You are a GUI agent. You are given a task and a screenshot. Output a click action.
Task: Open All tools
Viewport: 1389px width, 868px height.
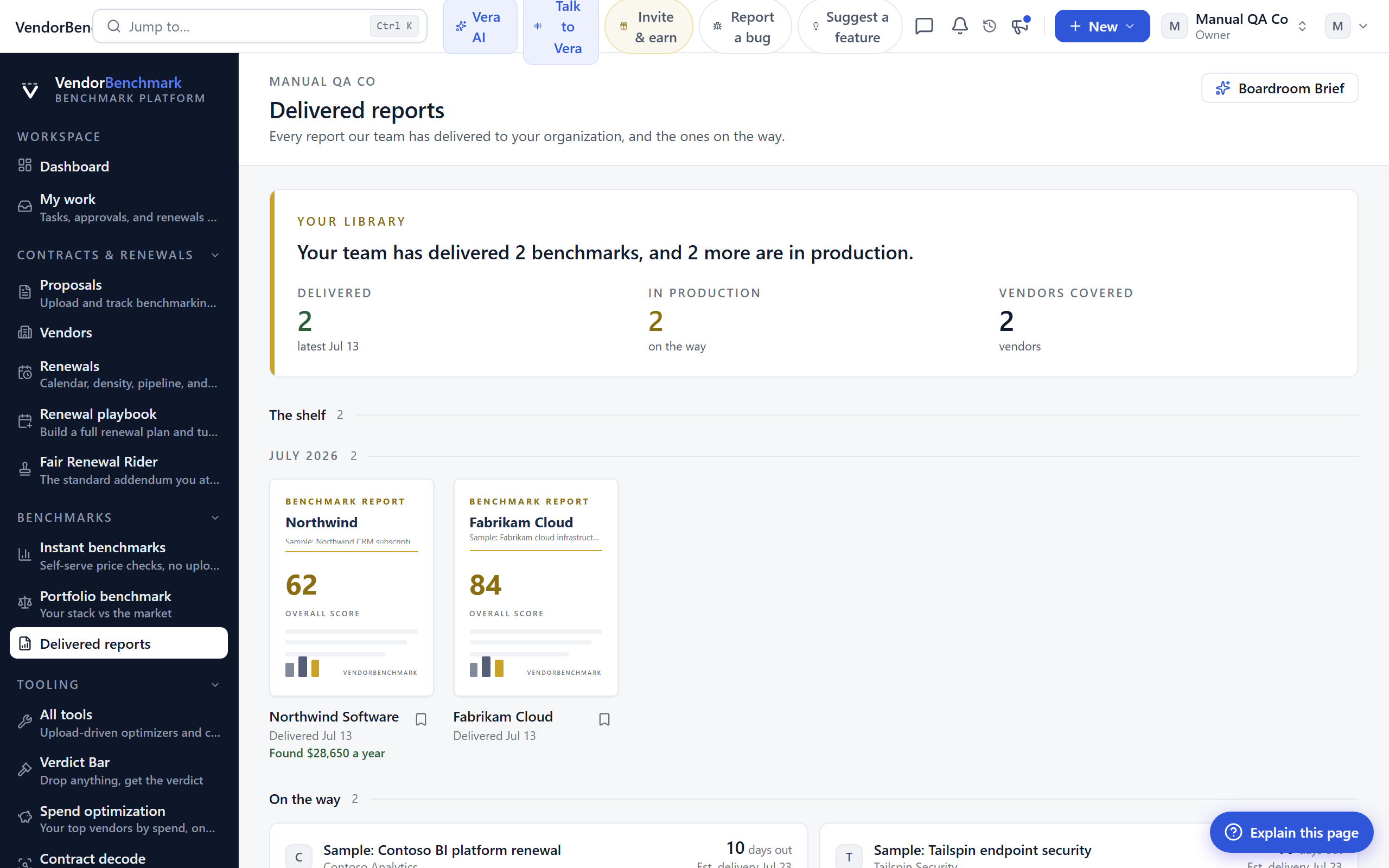point(119,723)
